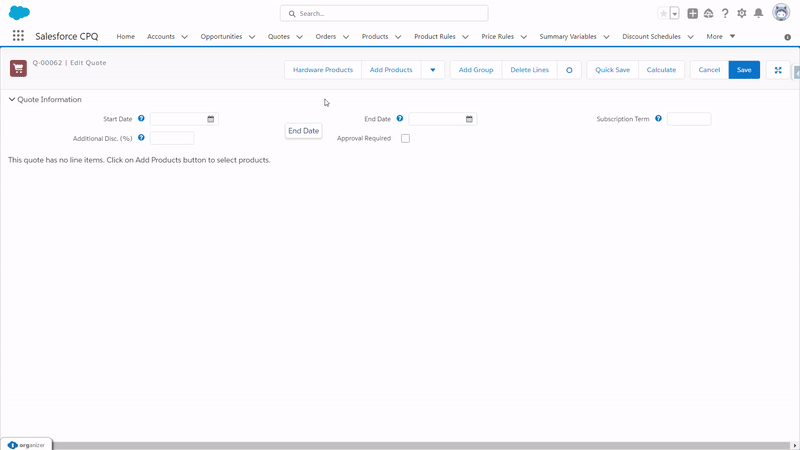Open the Favorites list dropdown arrow
This screenshot has width=800, height=450.
[675, 14]
